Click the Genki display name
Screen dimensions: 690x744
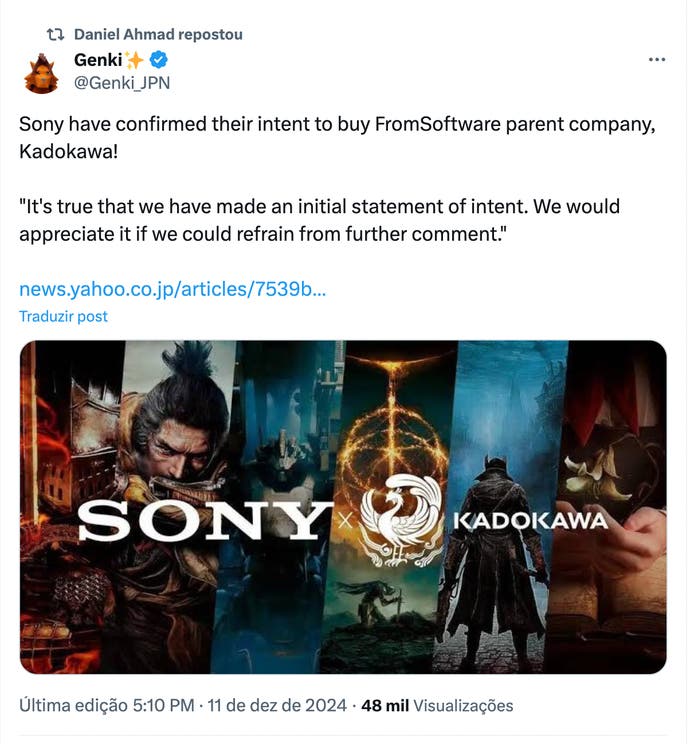(98, 61)
